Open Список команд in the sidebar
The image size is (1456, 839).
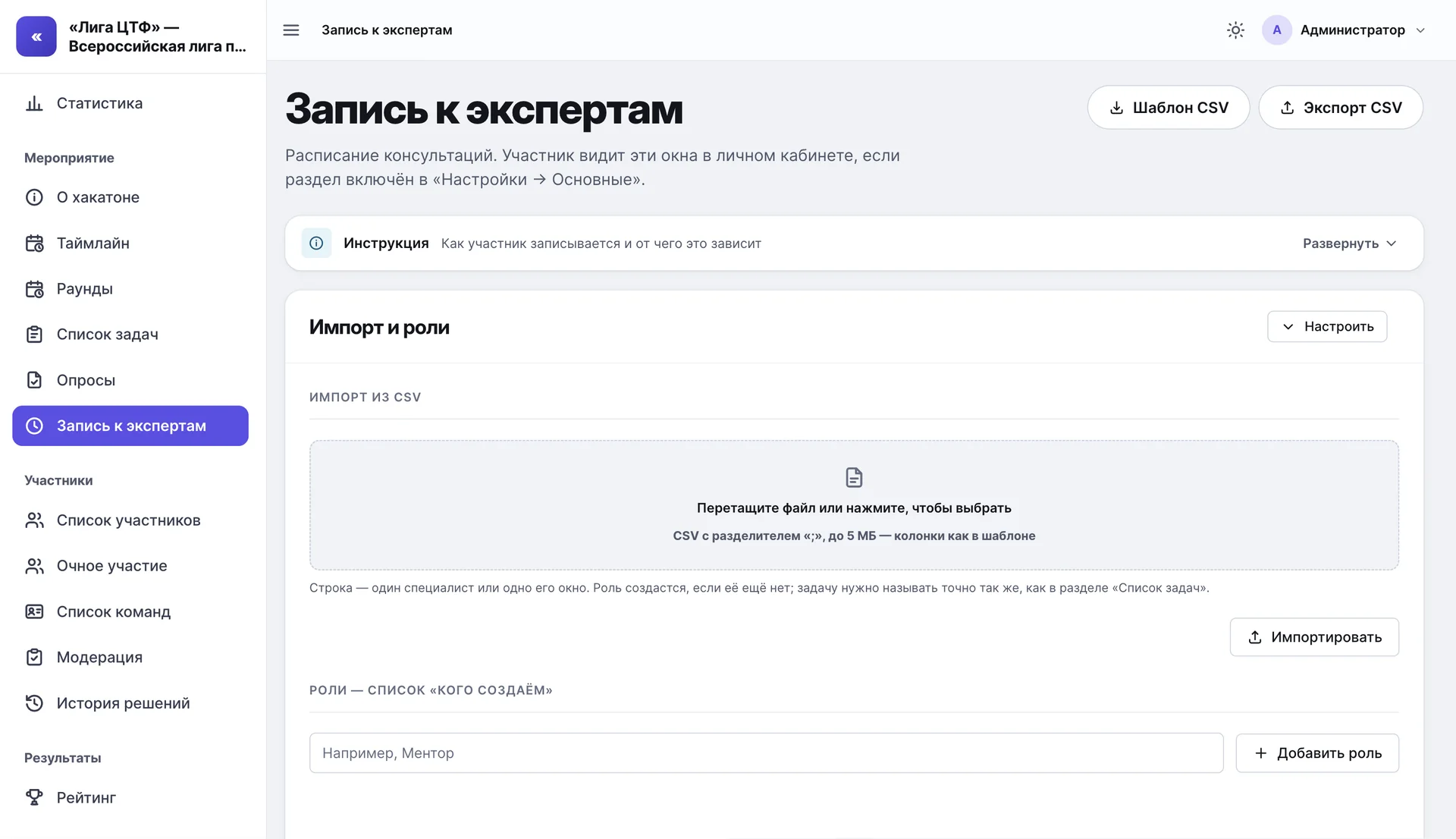pos(130,611)
